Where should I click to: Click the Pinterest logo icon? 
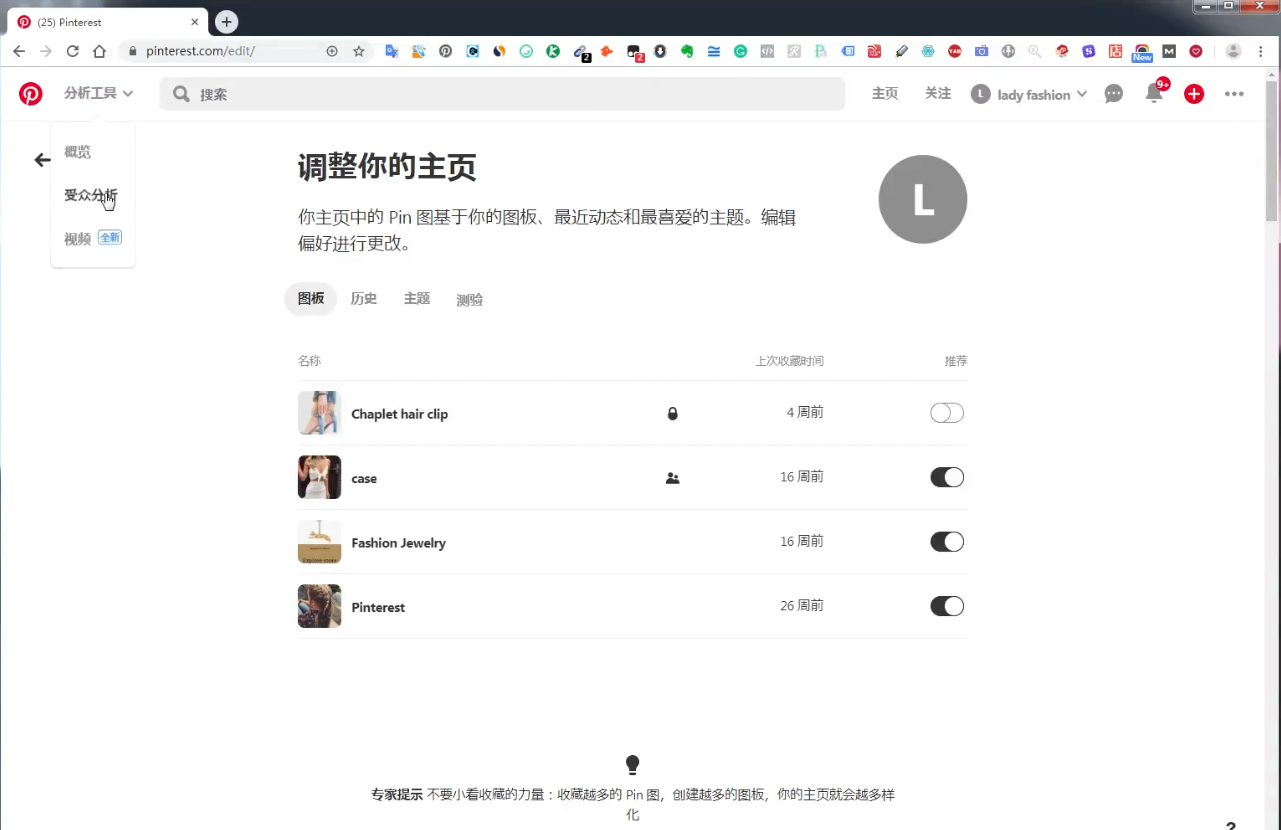[x=31, y=94]
